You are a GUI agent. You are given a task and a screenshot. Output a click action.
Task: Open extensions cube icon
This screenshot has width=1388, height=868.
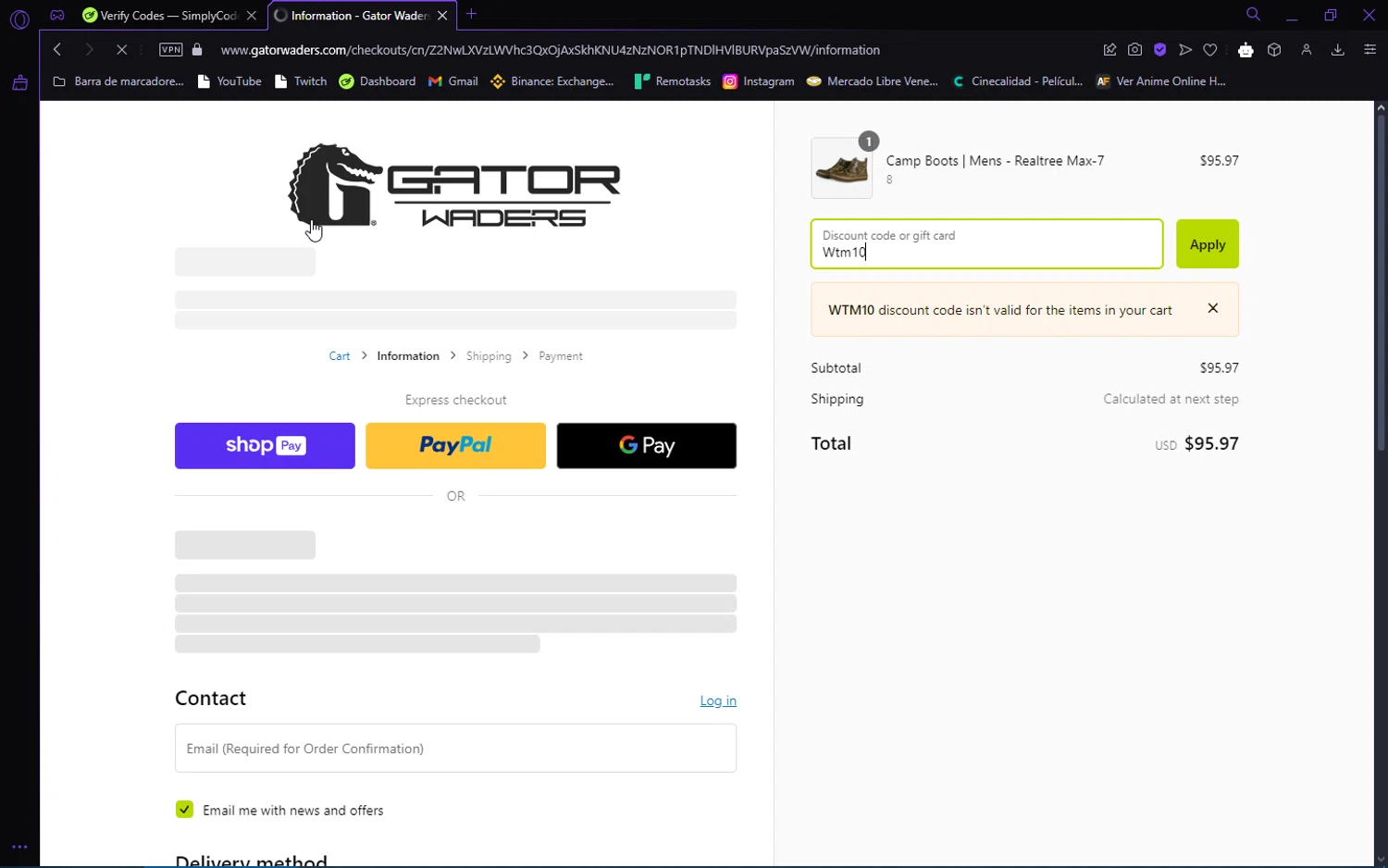tap(1274, 50)
